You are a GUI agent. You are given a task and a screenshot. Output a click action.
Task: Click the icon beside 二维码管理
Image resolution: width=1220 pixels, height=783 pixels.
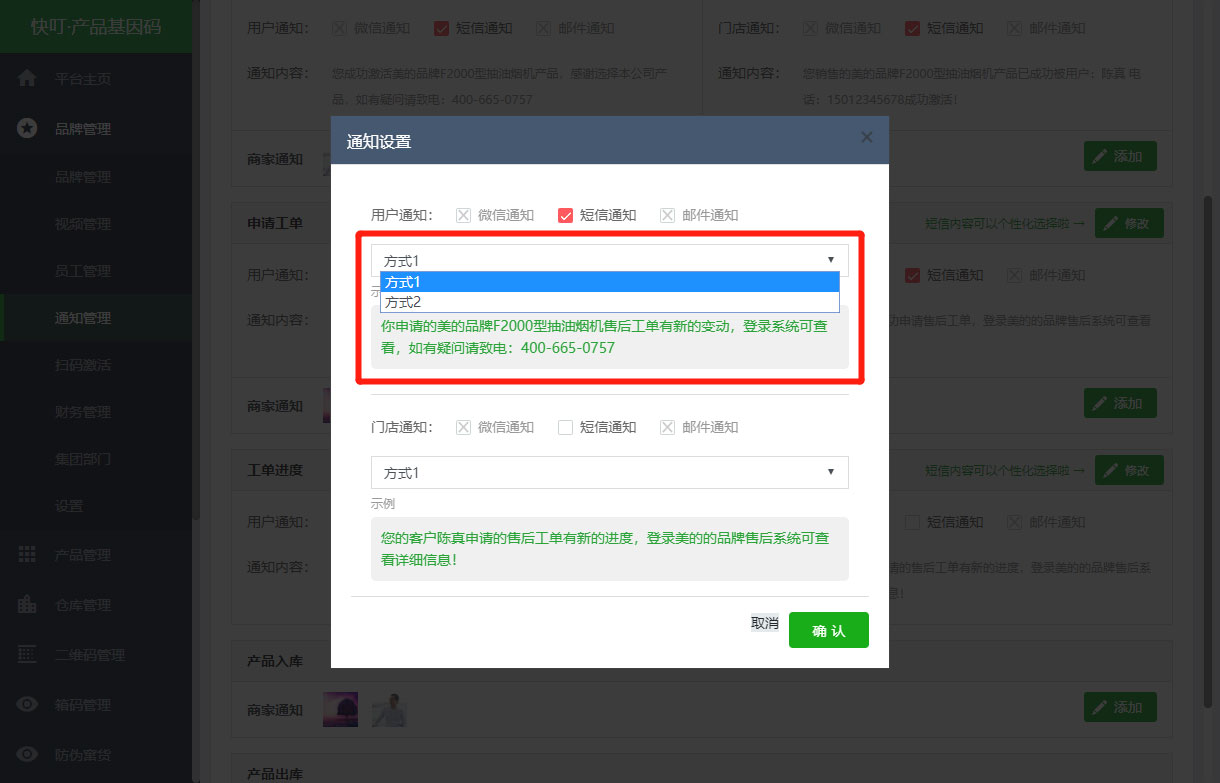pyautogui.click(x=27, y=654)
